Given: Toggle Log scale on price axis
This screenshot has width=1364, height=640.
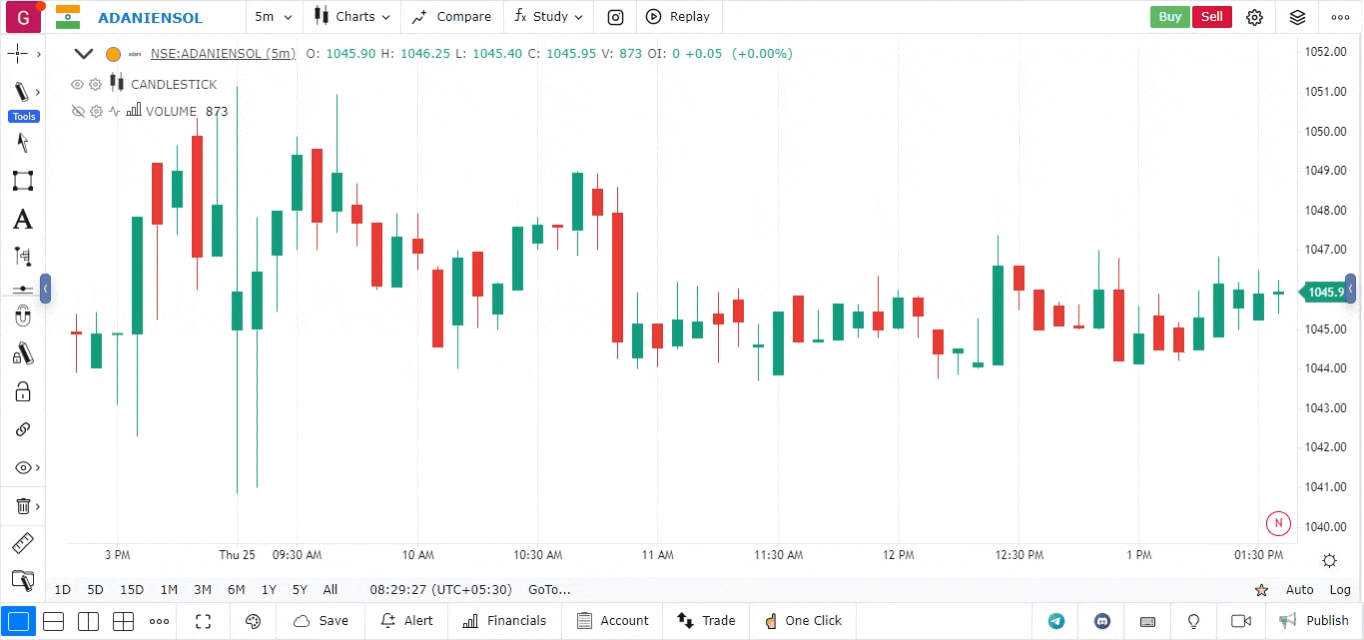Looking at the screenshot, I should pyautogui.click(x=1340, y=590).
